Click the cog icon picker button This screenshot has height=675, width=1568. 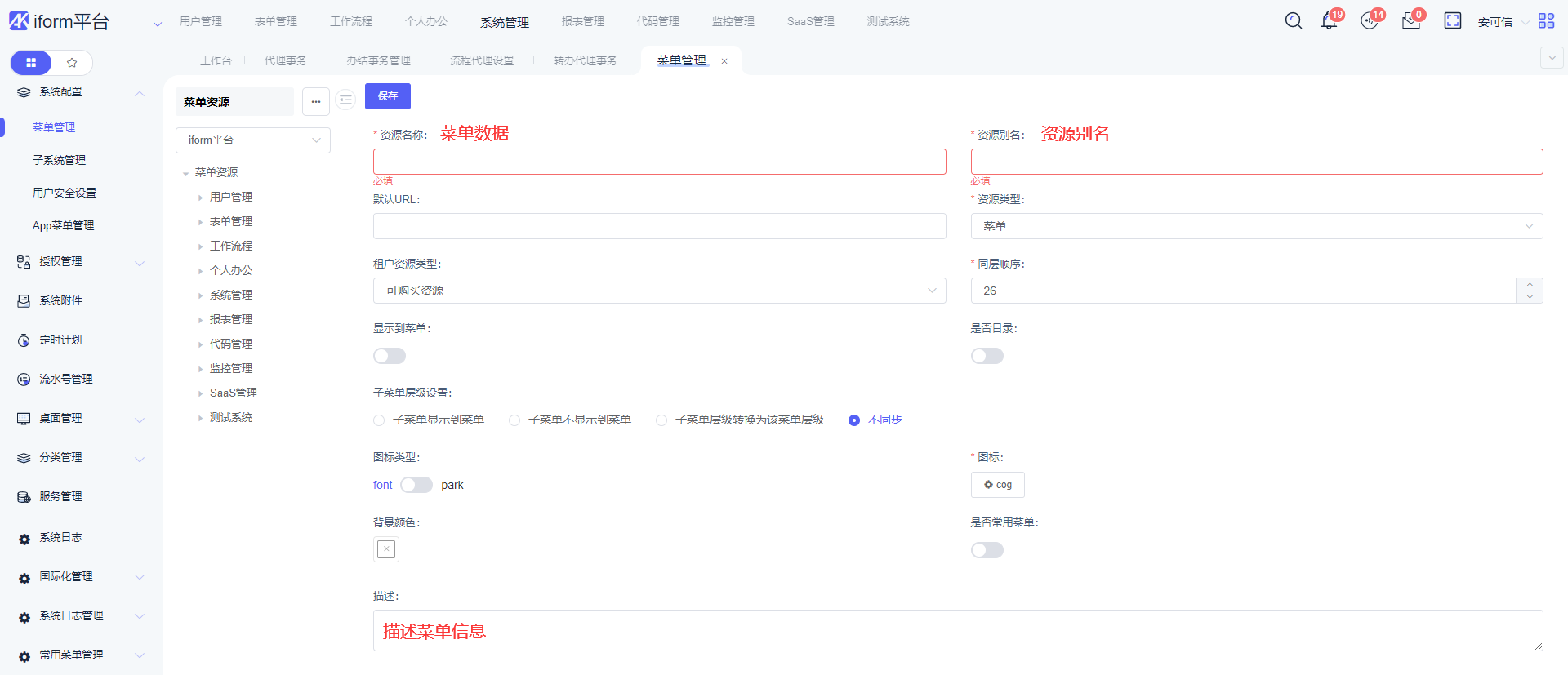pos(997,485)
